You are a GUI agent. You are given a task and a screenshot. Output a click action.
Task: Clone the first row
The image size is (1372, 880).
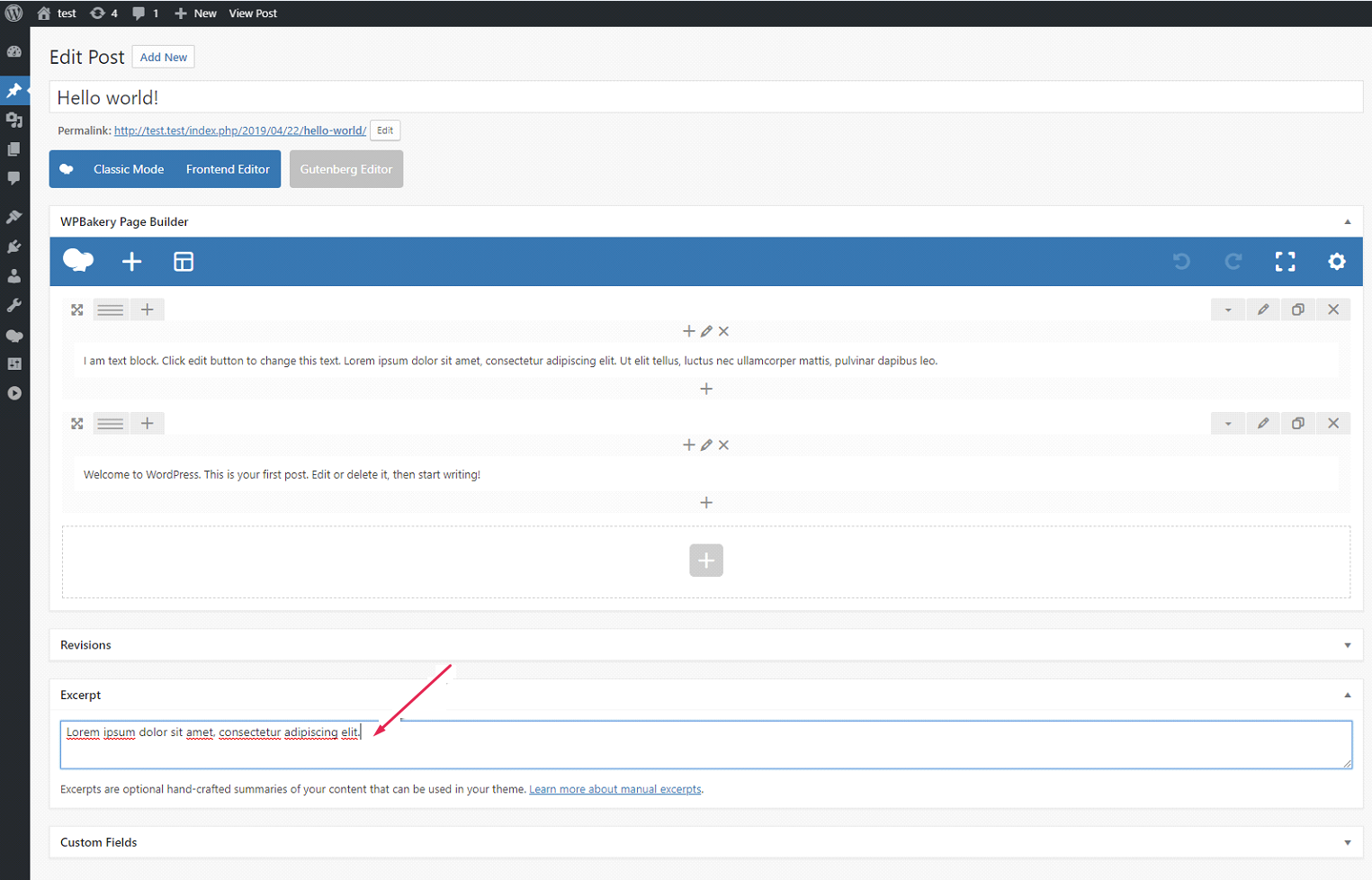point(1298,310)
